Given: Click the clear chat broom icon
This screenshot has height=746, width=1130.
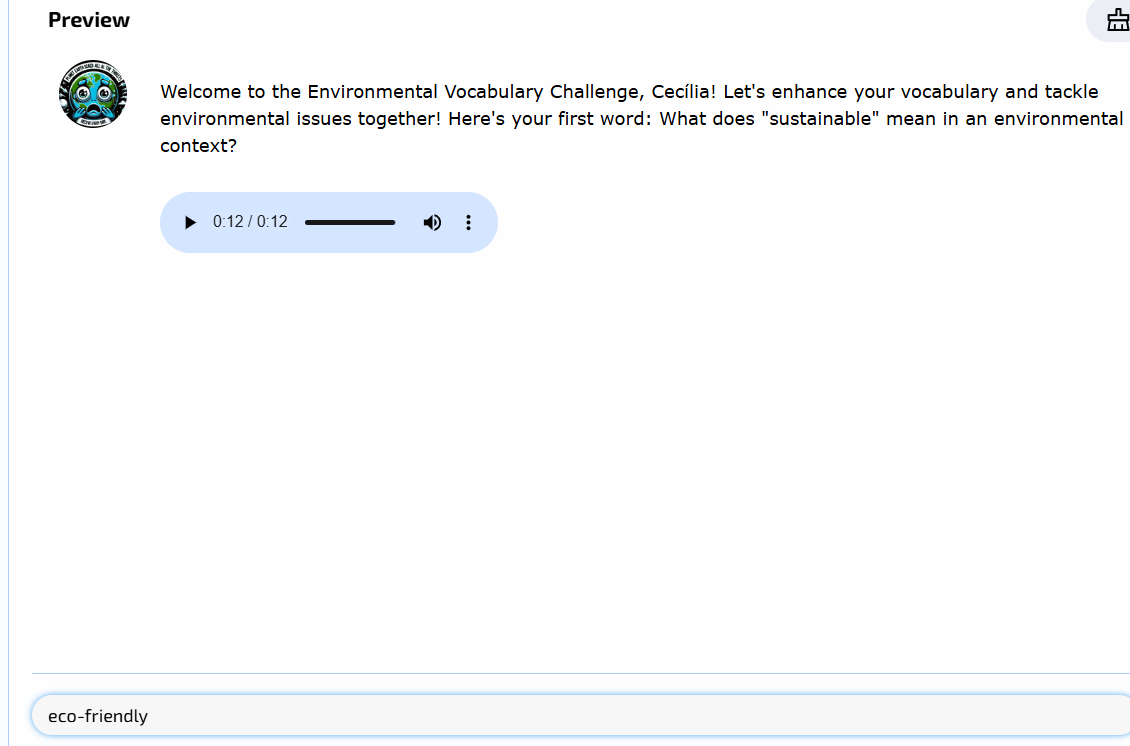Looking at the screenshot, I should pyautogui.click(x=1116, y=19).
